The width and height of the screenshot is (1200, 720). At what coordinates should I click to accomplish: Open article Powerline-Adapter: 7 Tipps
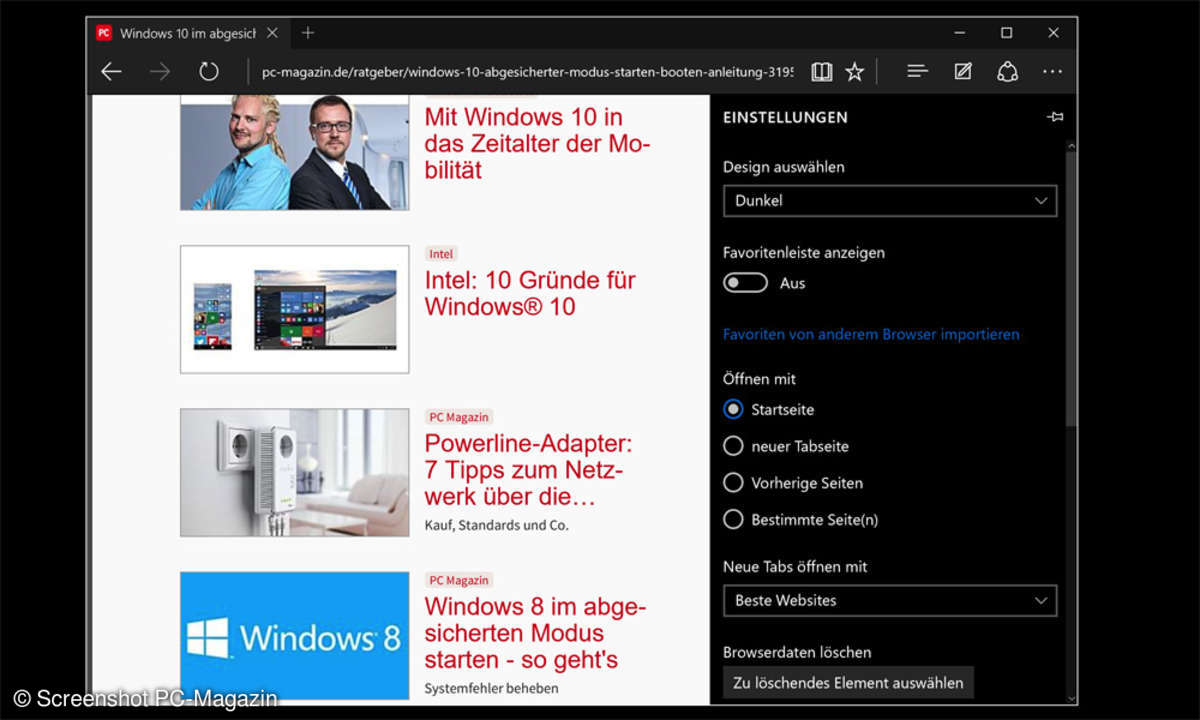528,469
